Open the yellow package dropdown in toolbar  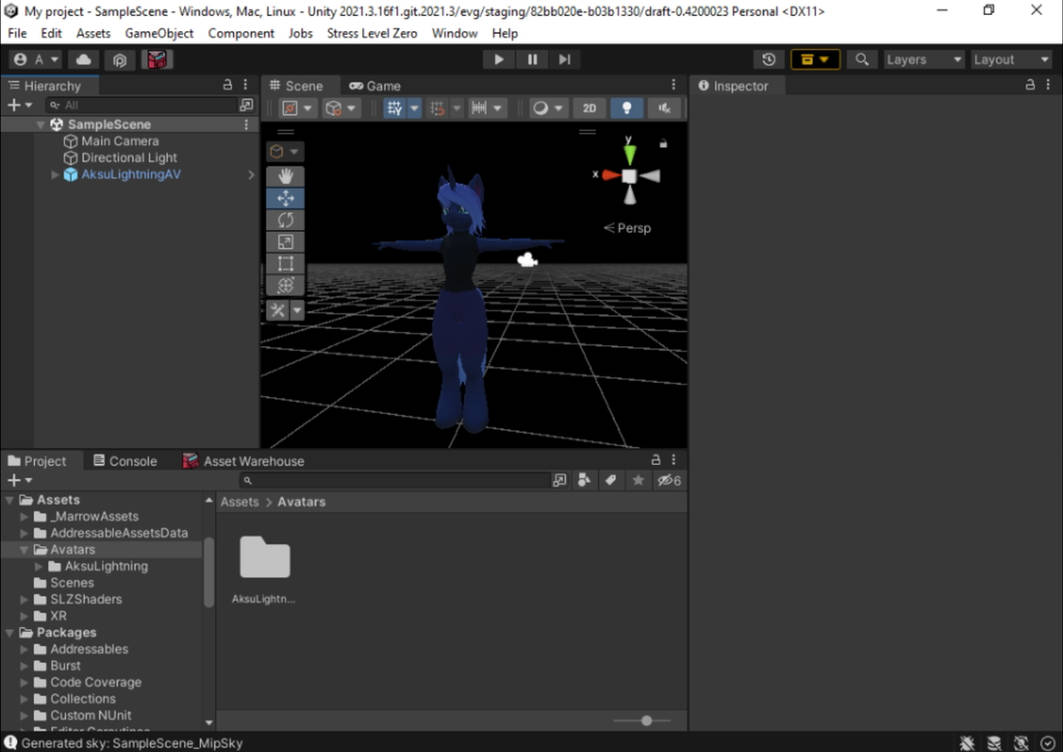tap(815, 60)
